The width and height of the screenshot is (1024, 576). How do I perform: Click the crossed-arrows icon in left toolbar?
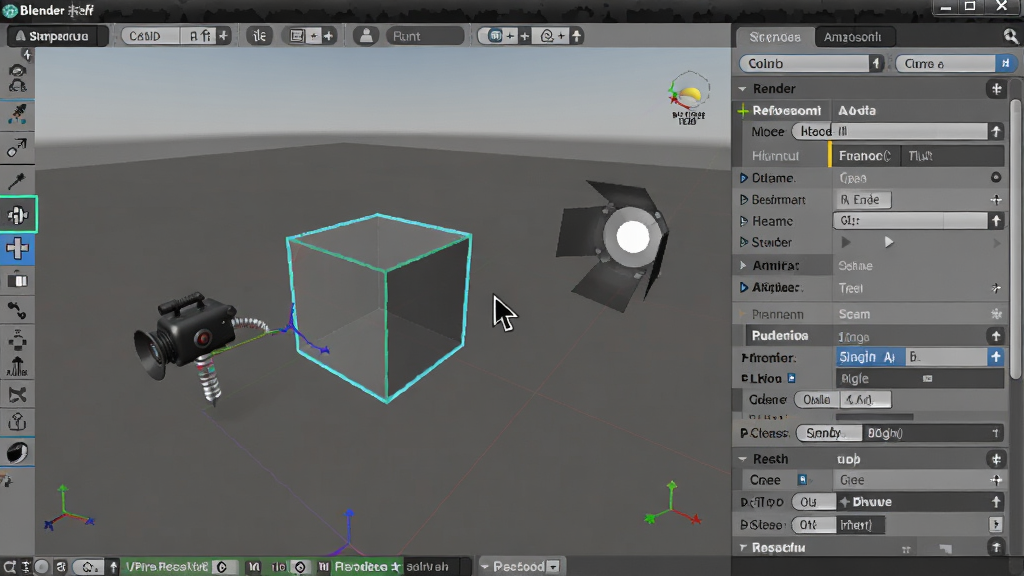click(17, 394)
